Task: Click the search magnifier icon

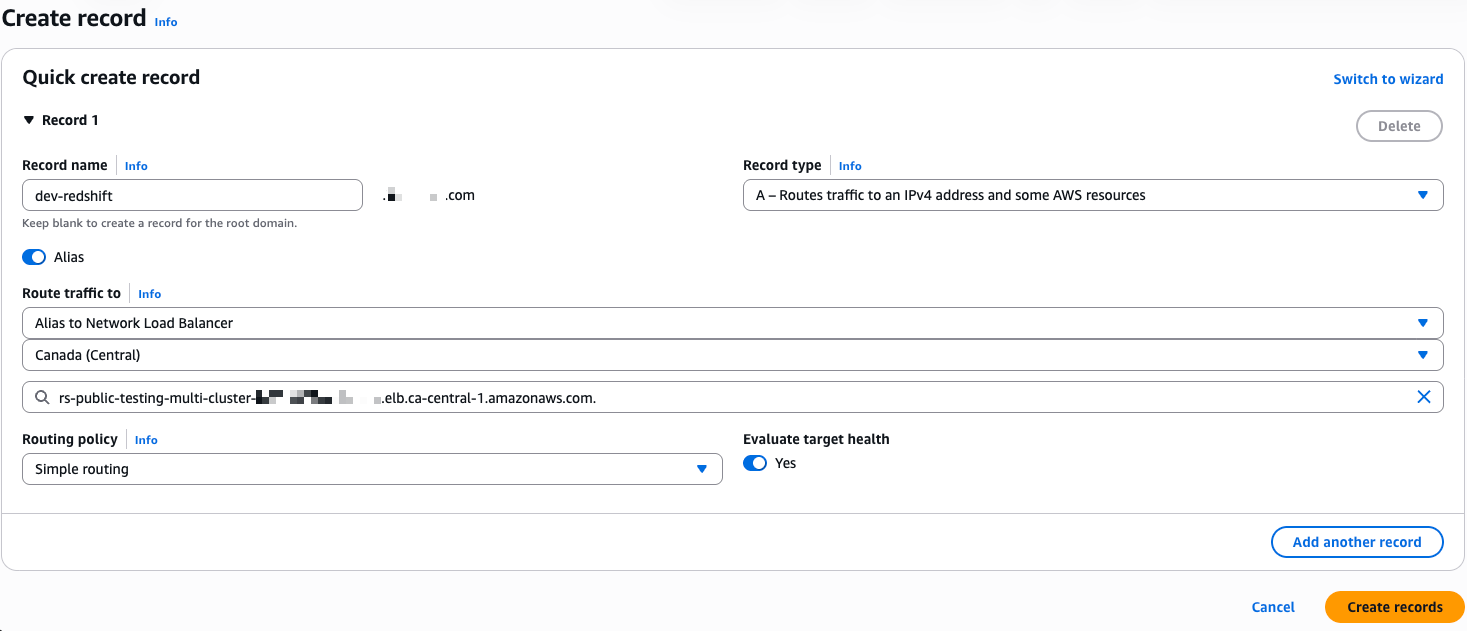Action: point(42,398)
